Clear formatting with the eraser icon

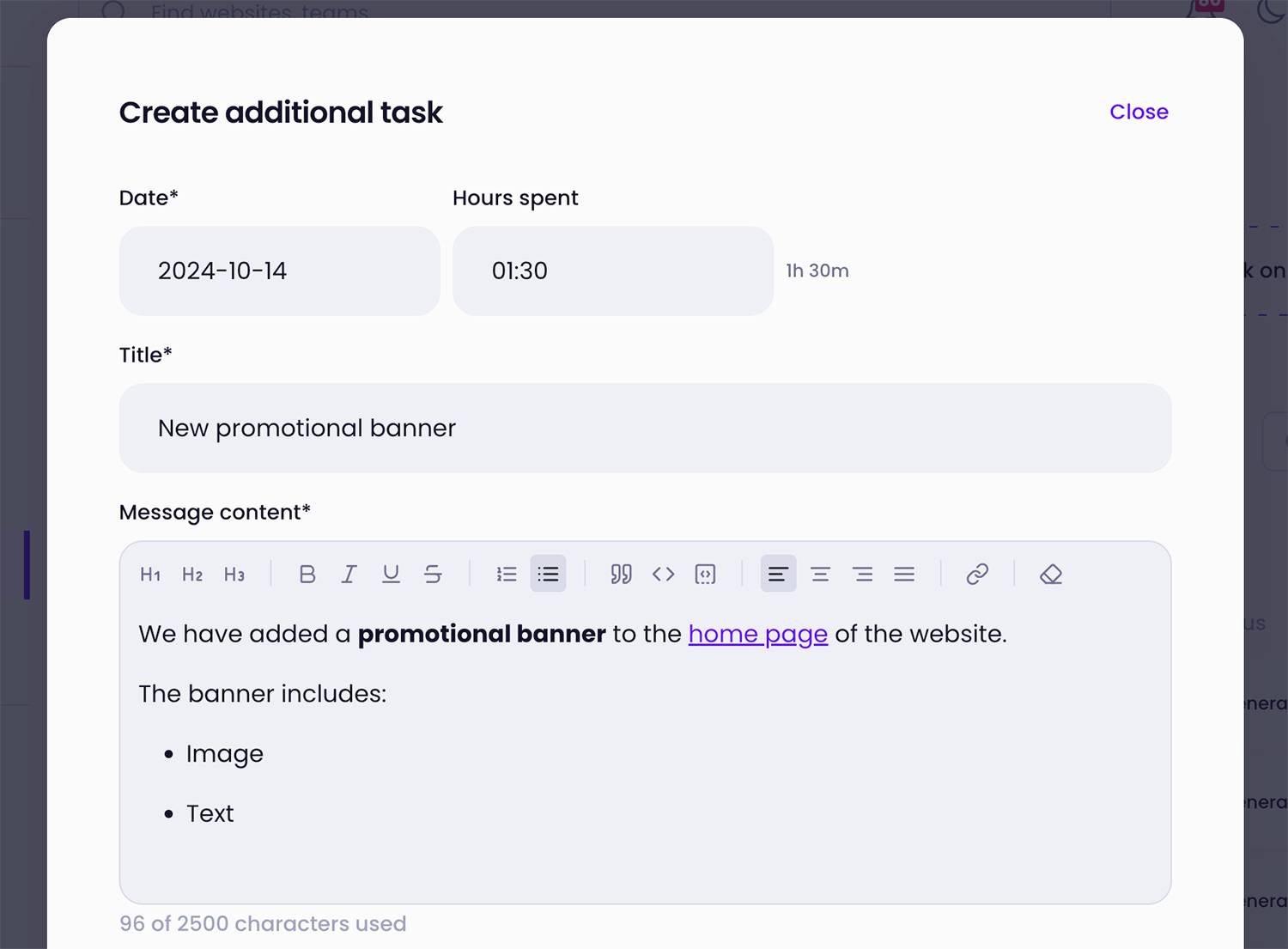1050,574
